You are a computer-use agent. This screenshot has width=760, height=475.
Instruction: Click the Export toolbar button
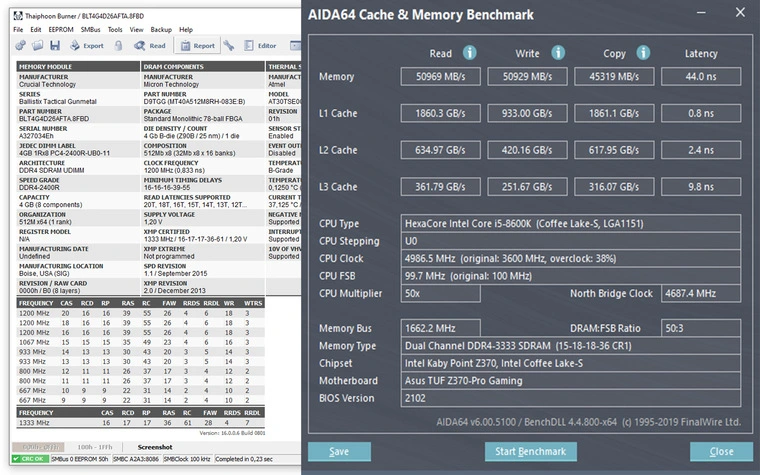pyautogui.click(x=87, y=46)
